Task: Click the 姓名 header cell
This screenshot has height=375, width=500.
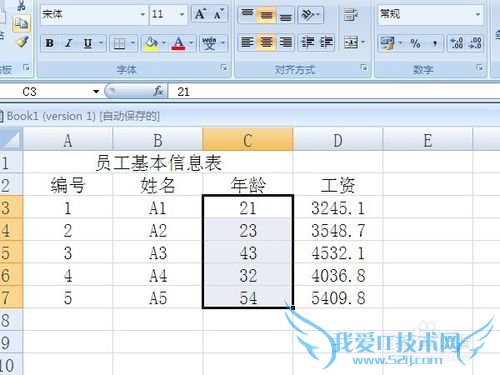Action: click(158, 185)
